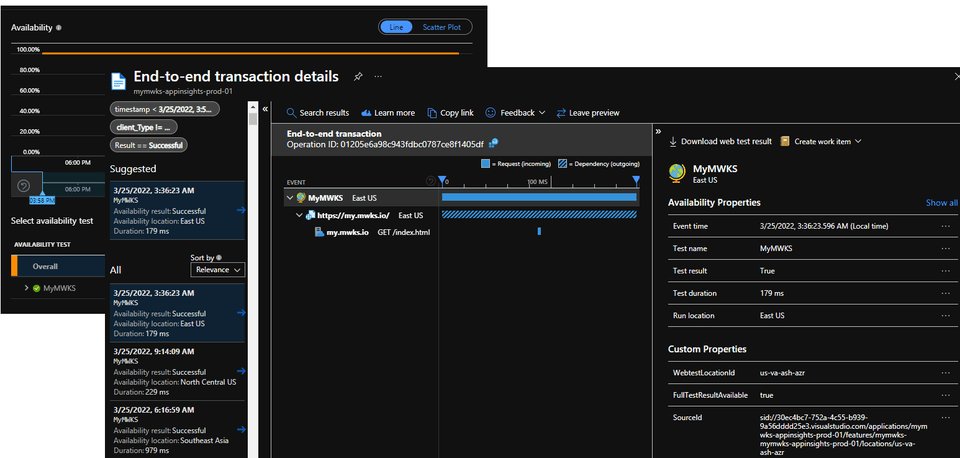This screenshot has width=960, height=458.
Task: Click Learn more in the toolbar
Action: (388, 113)
